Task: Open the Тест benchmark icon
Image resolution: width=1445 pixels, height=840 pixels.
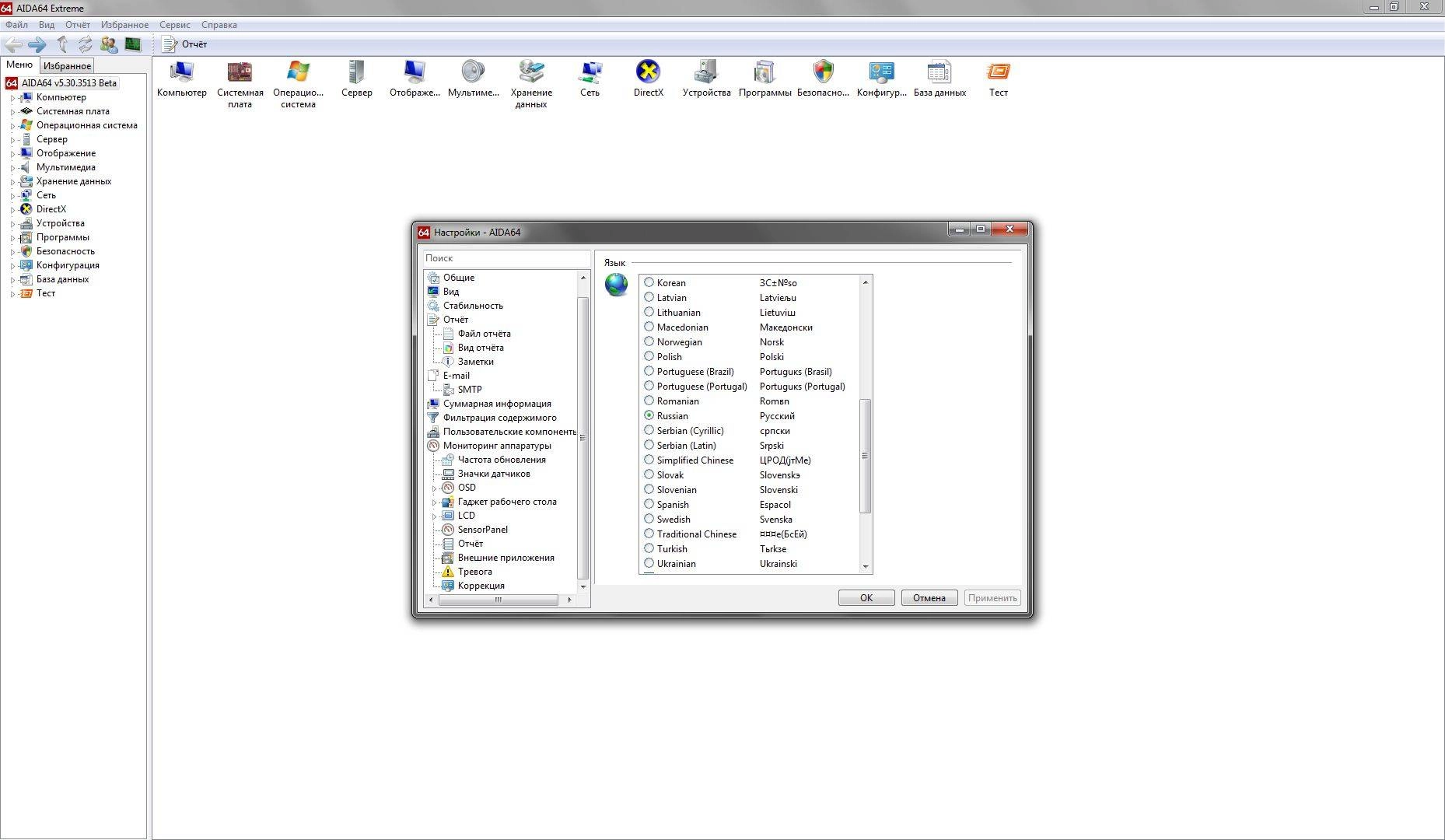Action: [x=998, y=79]
